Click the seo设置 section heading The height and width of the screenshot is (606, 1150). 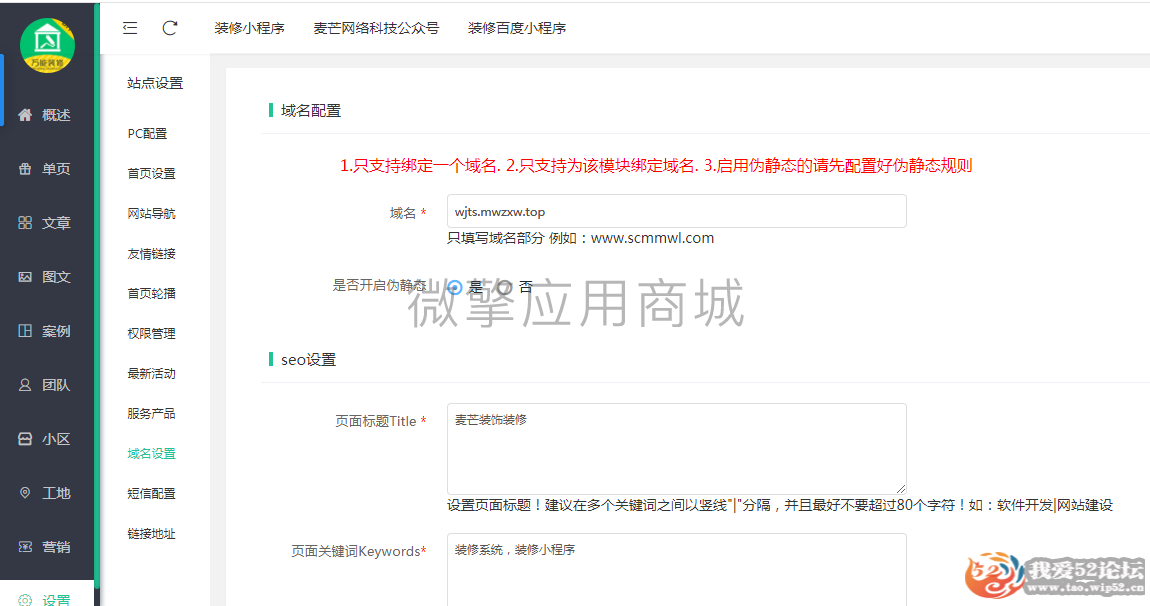(308, 359)
